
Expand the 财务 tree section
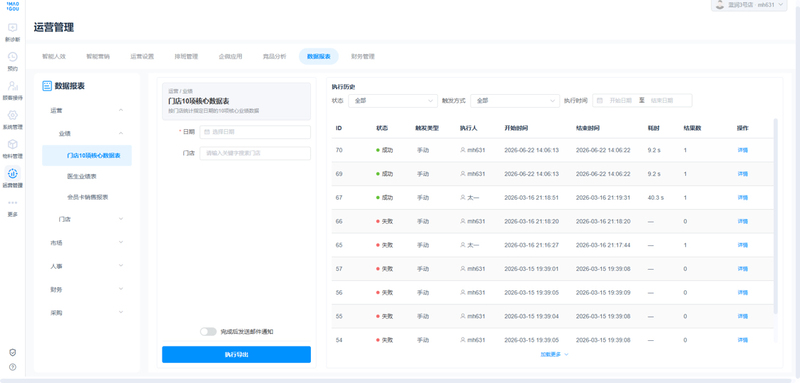121,289
